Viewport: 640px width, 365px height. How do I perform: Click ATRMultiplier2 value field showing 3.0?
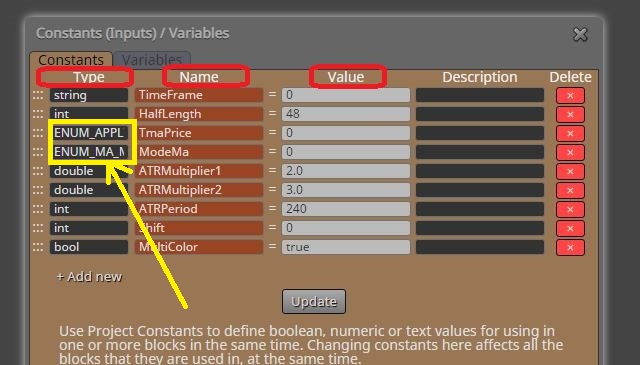coord(346,190)
